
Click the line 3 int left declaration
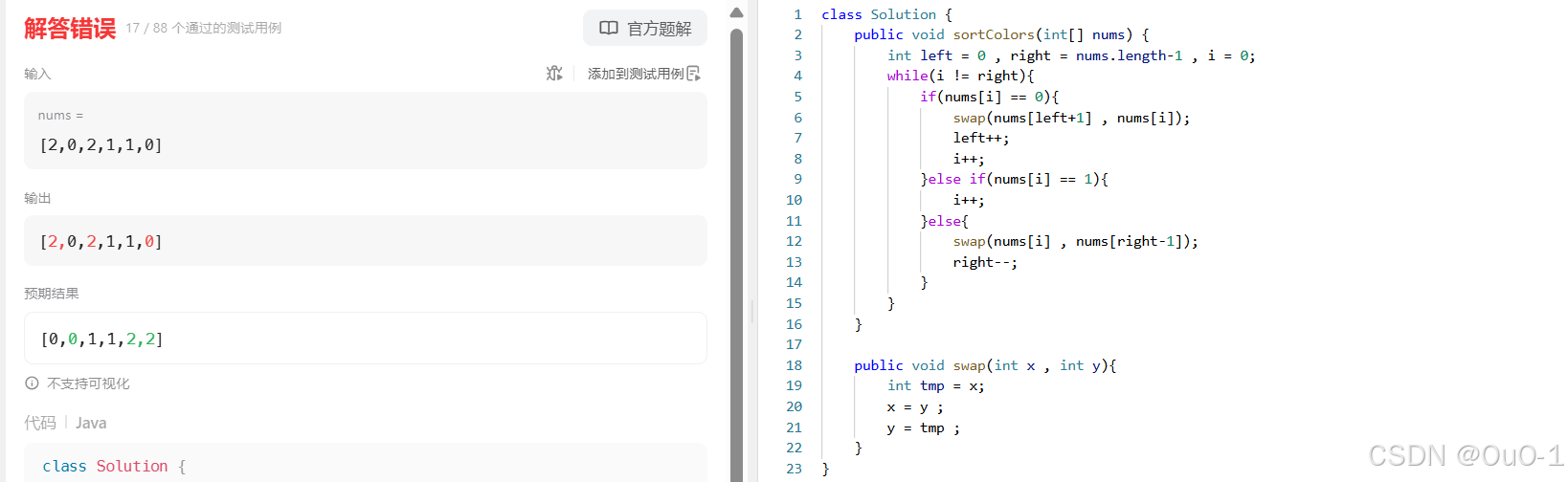(x=1071, y=55)
